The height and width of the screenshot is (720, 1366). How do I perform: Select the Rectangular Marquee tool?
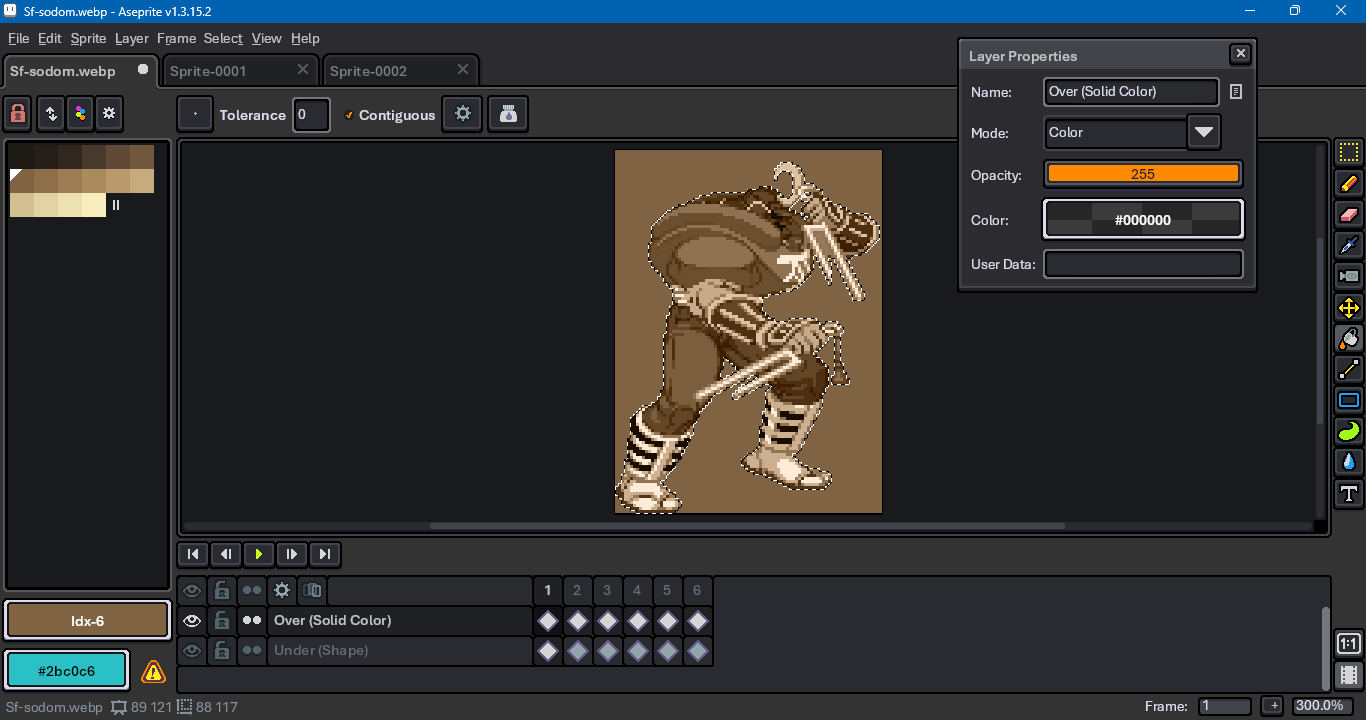1348,153
